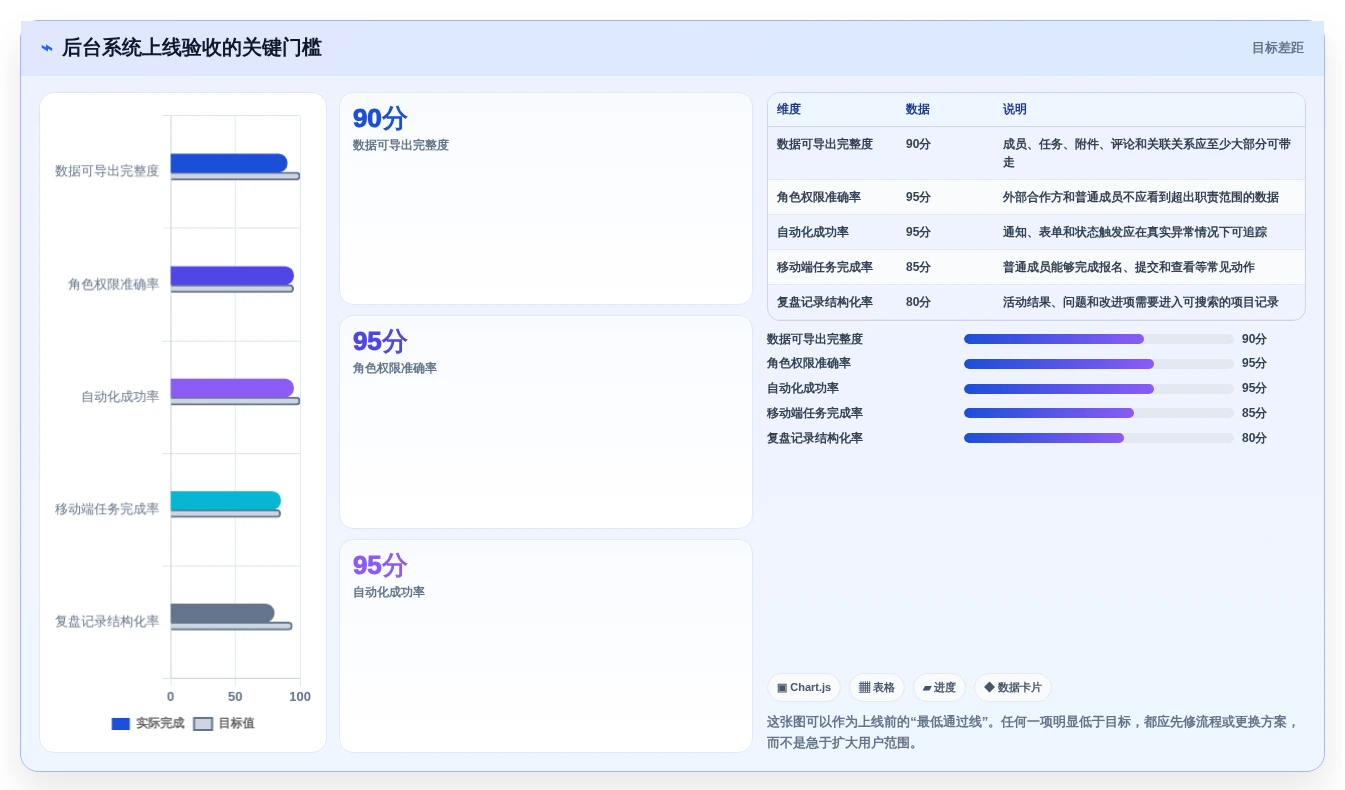This screenshot has width=1345, height=790.
Task: Click the 复盘记录结构化率 progress bar
Action: (x=1099, y=438)
